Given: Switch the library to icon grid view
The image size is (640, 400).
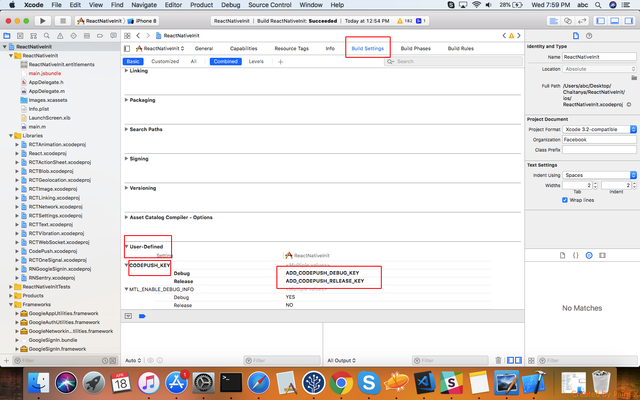Looking at the screenshot, I should 531,360.
